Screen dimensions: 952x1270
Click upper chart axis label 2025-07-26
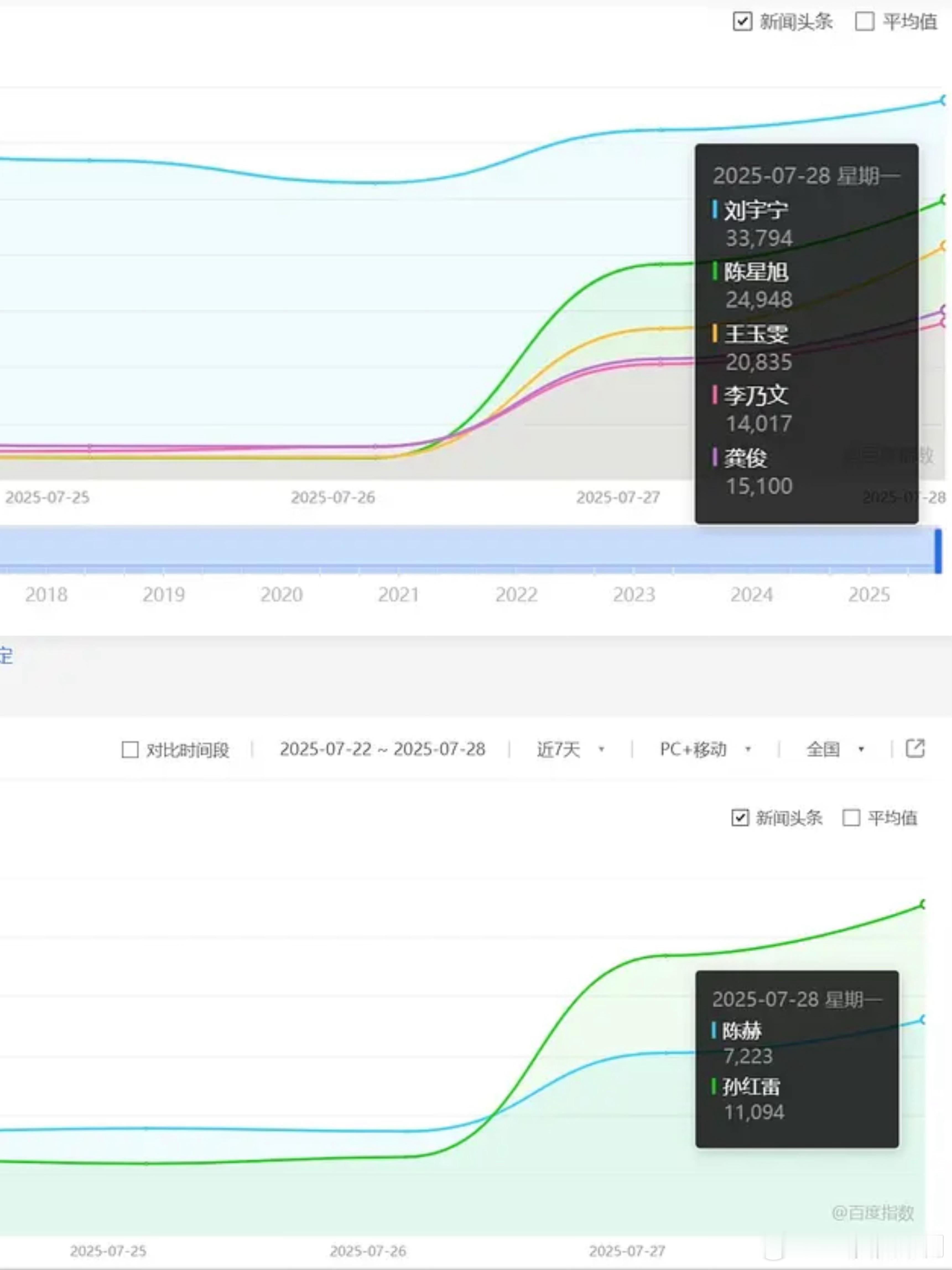333,498
